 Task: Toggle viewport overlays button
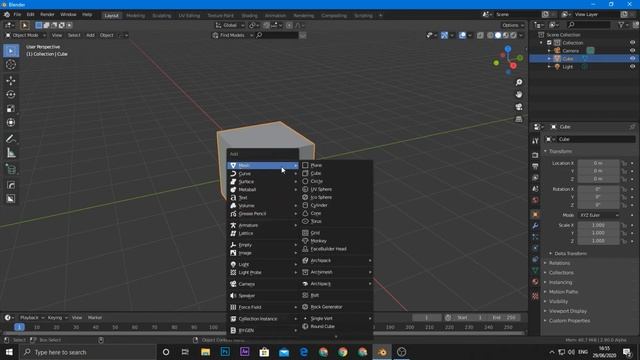(462, 36)
